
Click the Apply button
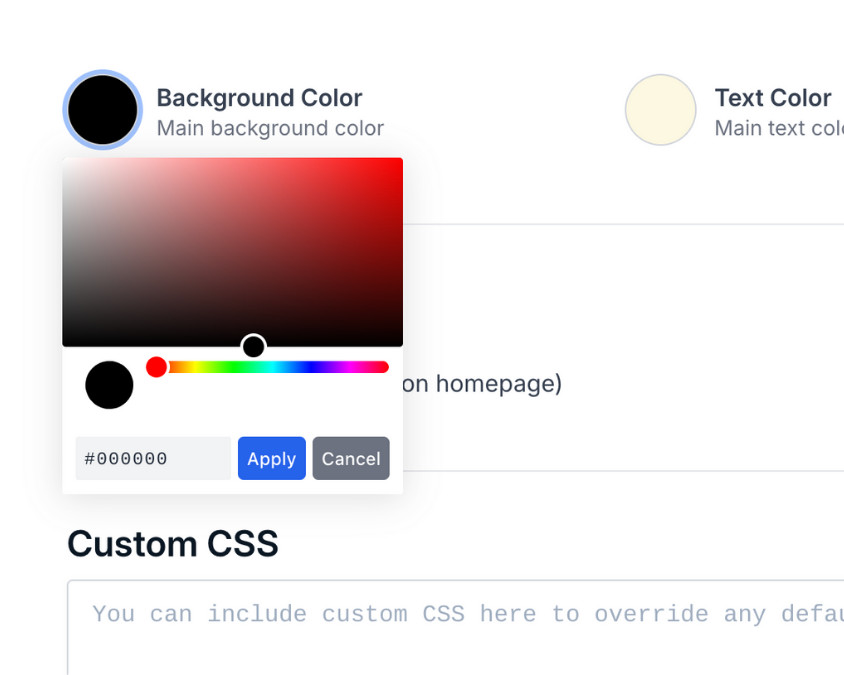click(271, 458)
